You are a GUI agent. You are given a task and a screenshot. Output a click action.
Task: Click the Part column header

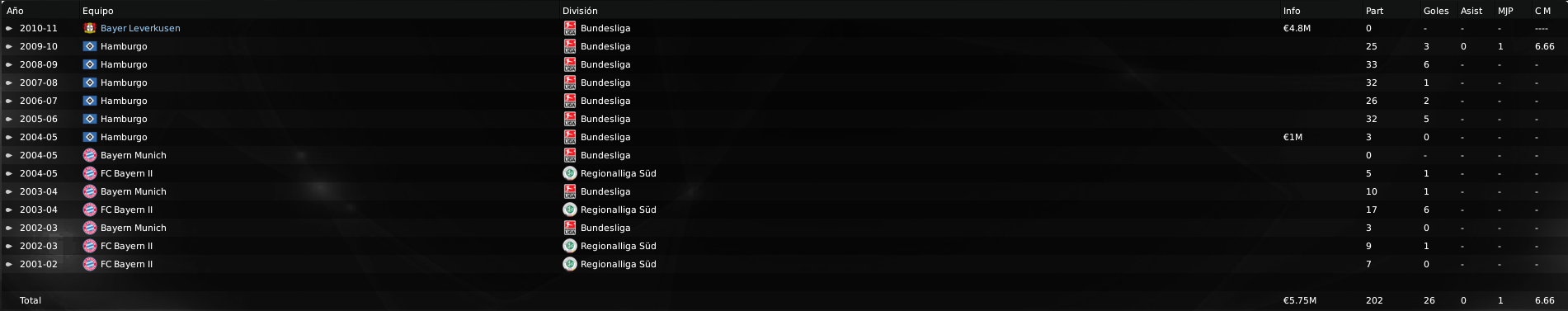click(1374, 11)
